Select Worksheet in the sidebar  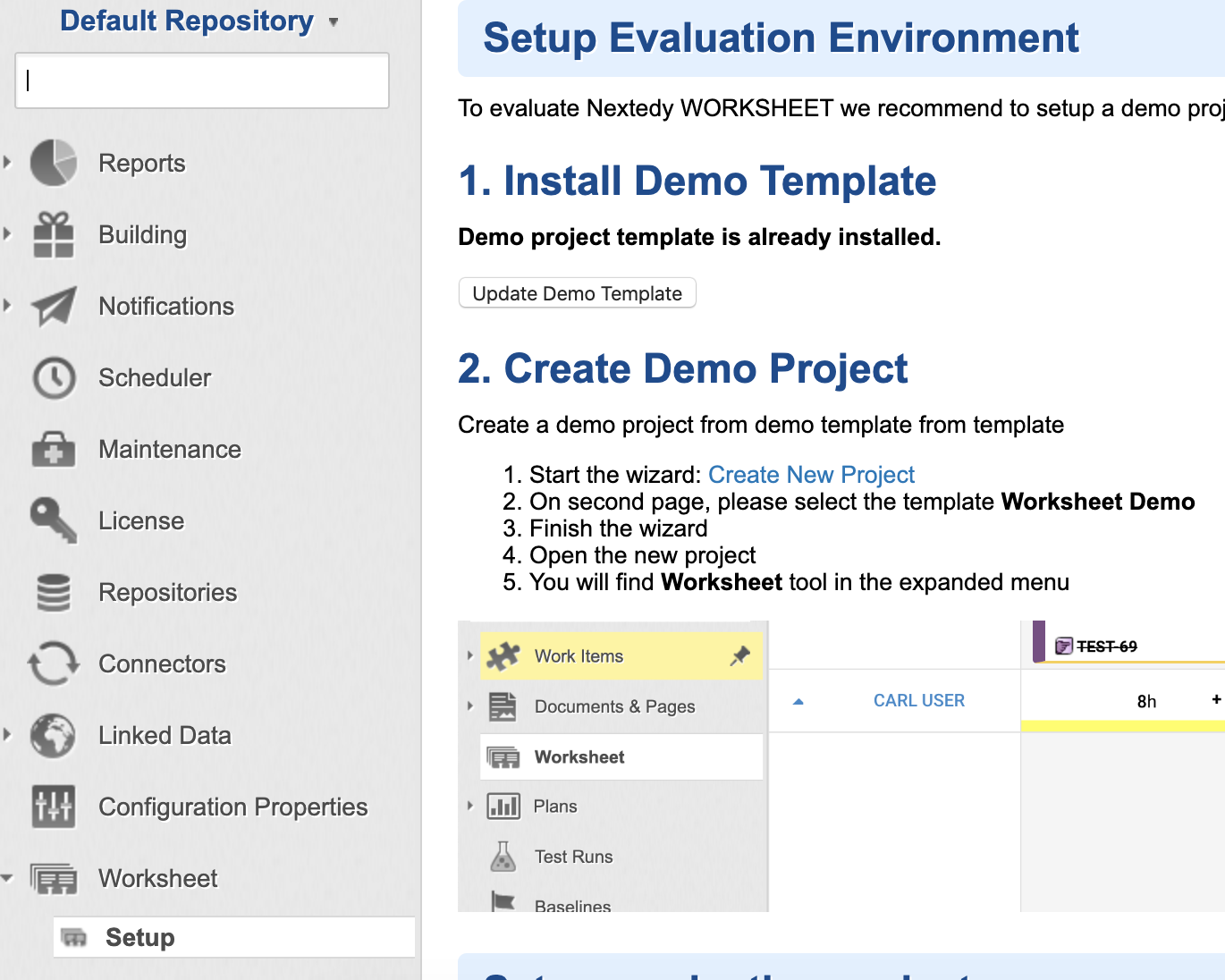pos(158,878)
